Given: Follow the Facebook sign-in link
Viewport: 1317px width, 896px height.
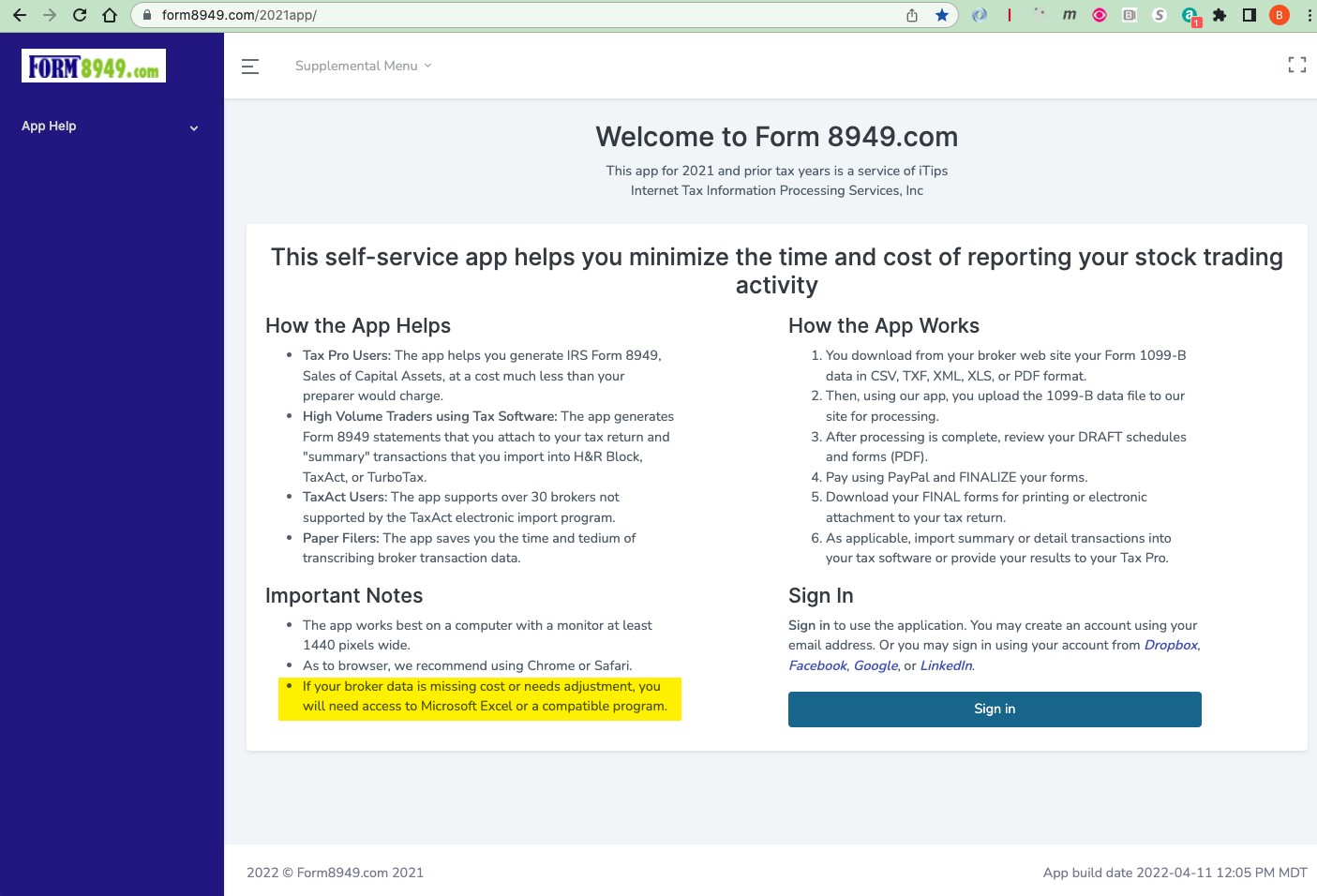Looking at the screenshot, I should (817, 666).
